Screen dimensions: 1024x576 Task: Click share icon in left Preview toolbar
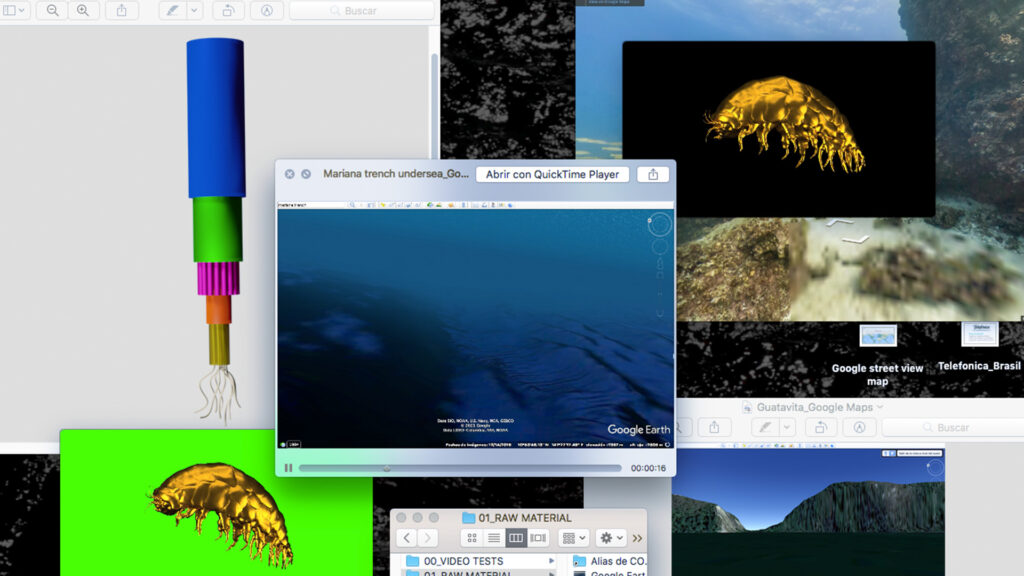tap(121, 10)
